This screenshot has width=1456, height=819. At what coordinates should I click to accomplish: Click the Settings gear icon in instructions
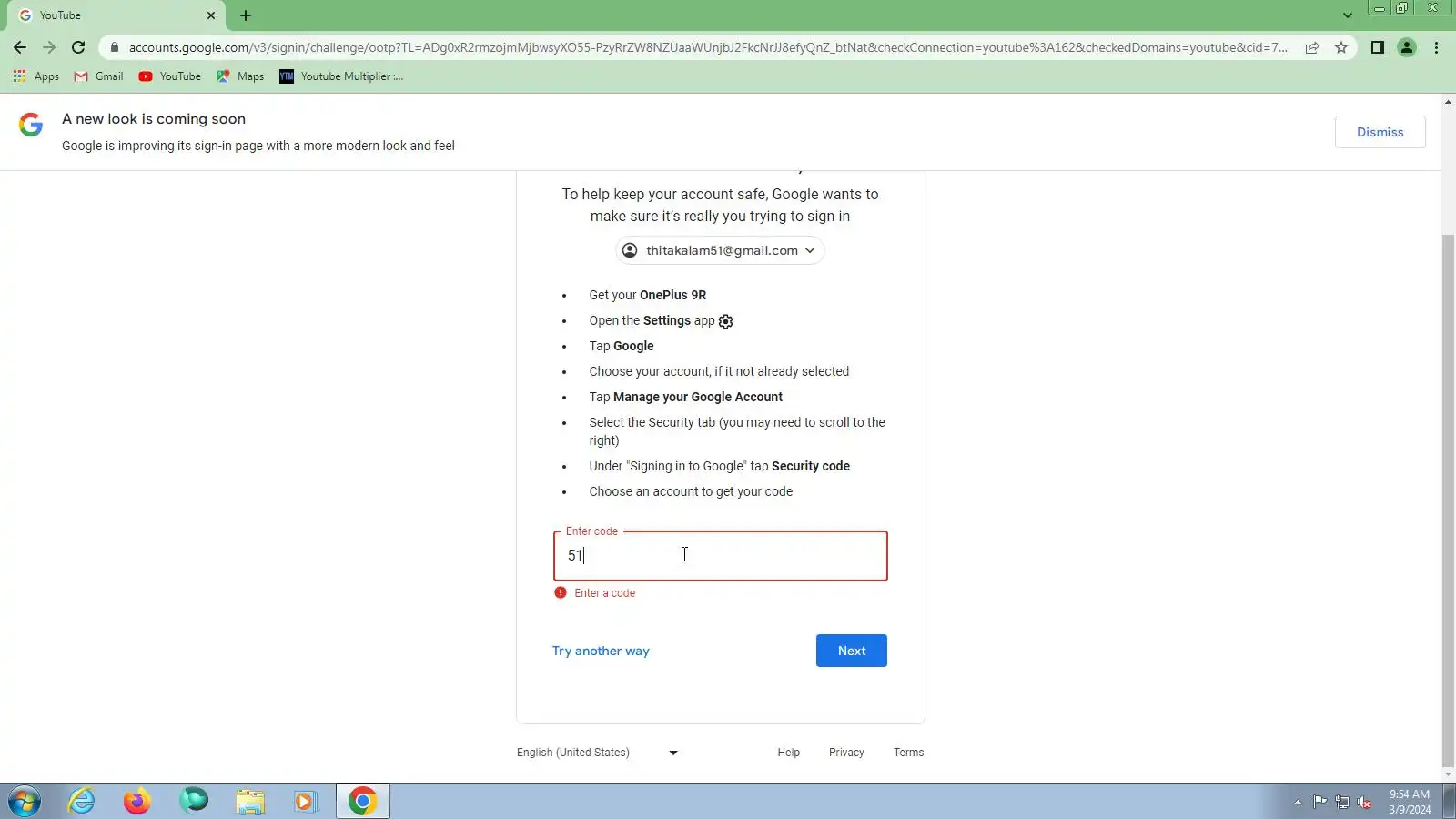(725, 321)
